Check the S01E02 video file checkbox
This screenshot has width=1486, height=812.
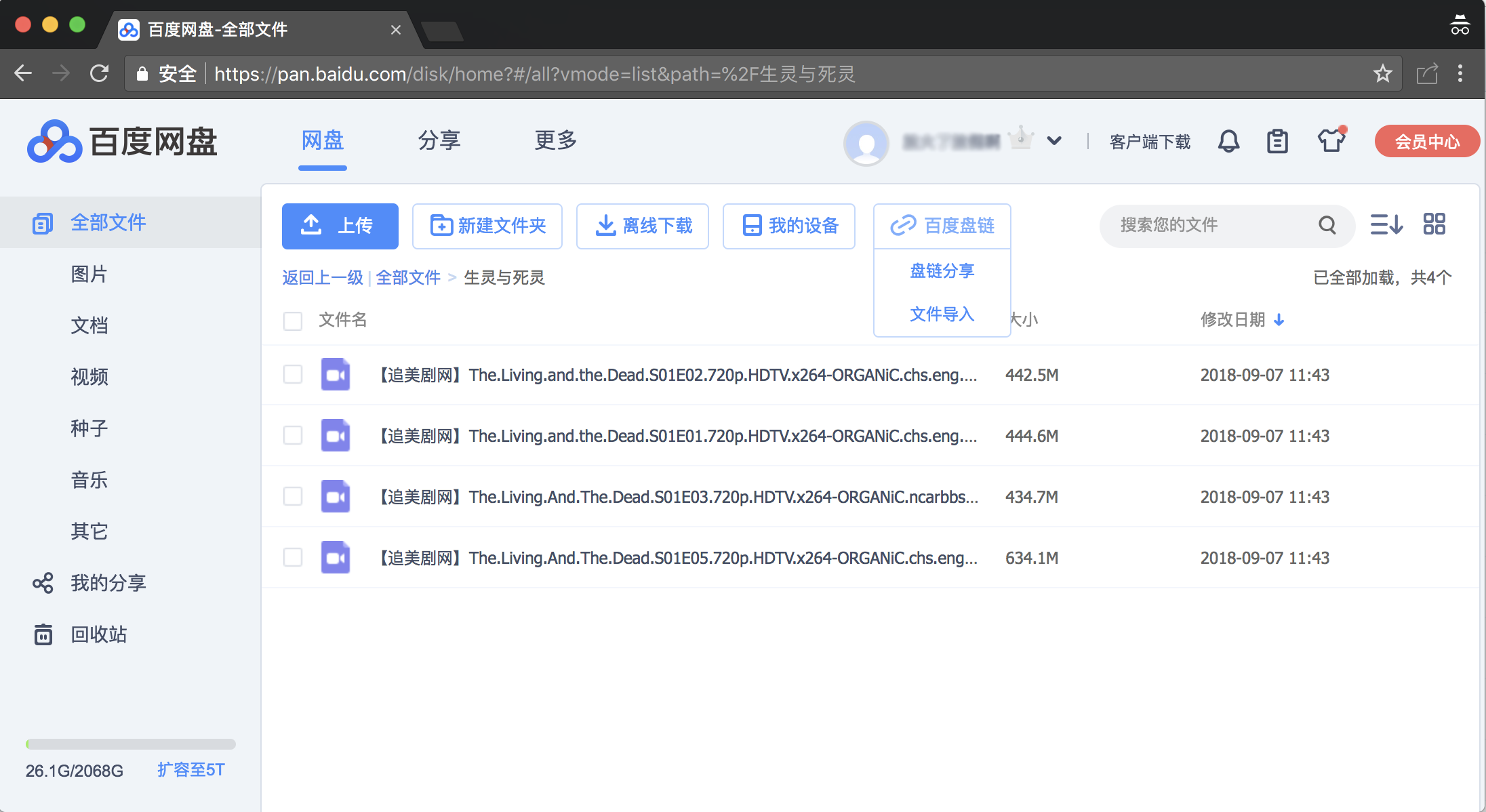[x=293, y=375]
